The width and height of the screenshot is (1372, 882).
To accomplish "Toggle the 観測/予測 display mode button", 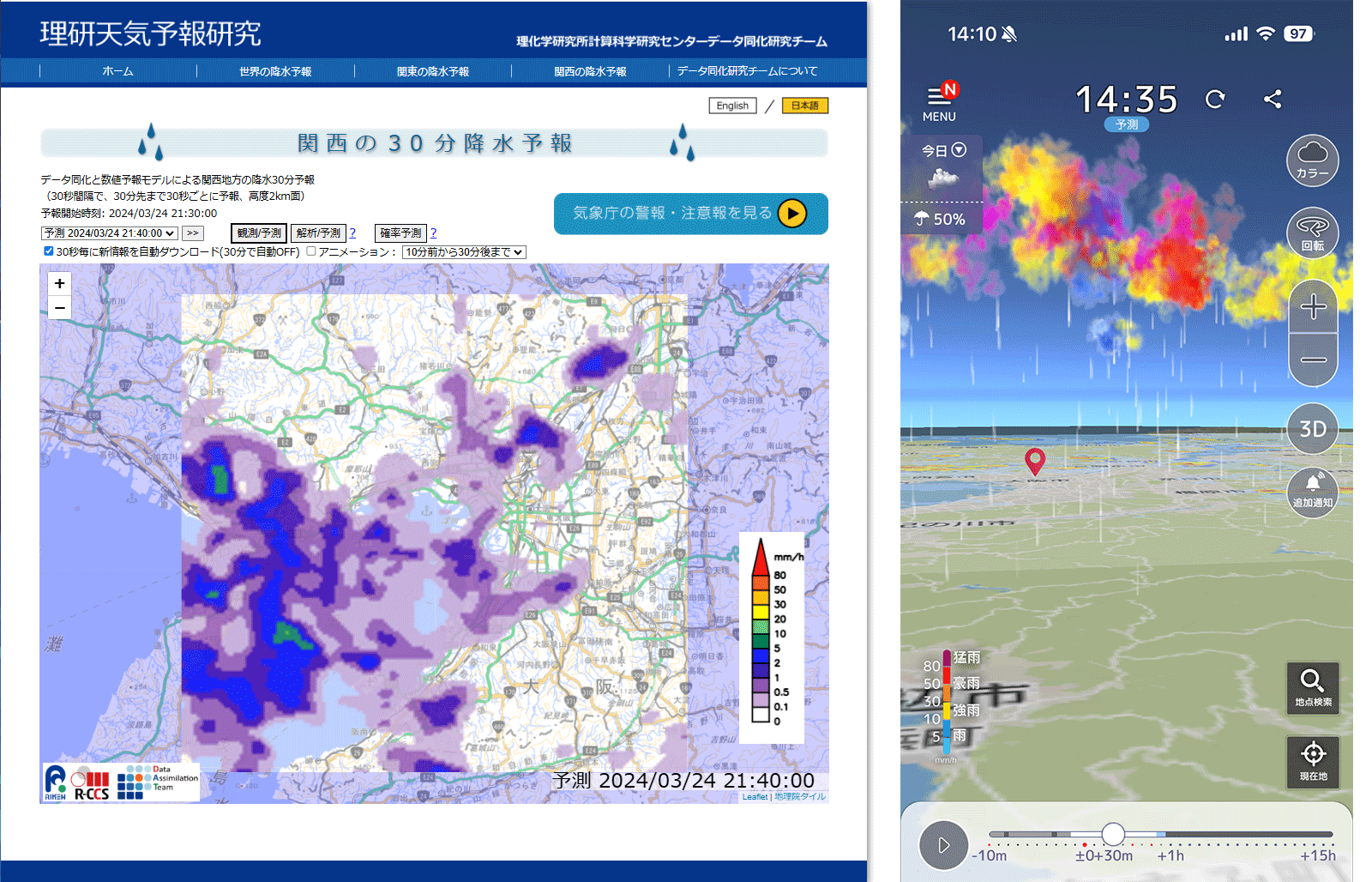I will (258, 233).
